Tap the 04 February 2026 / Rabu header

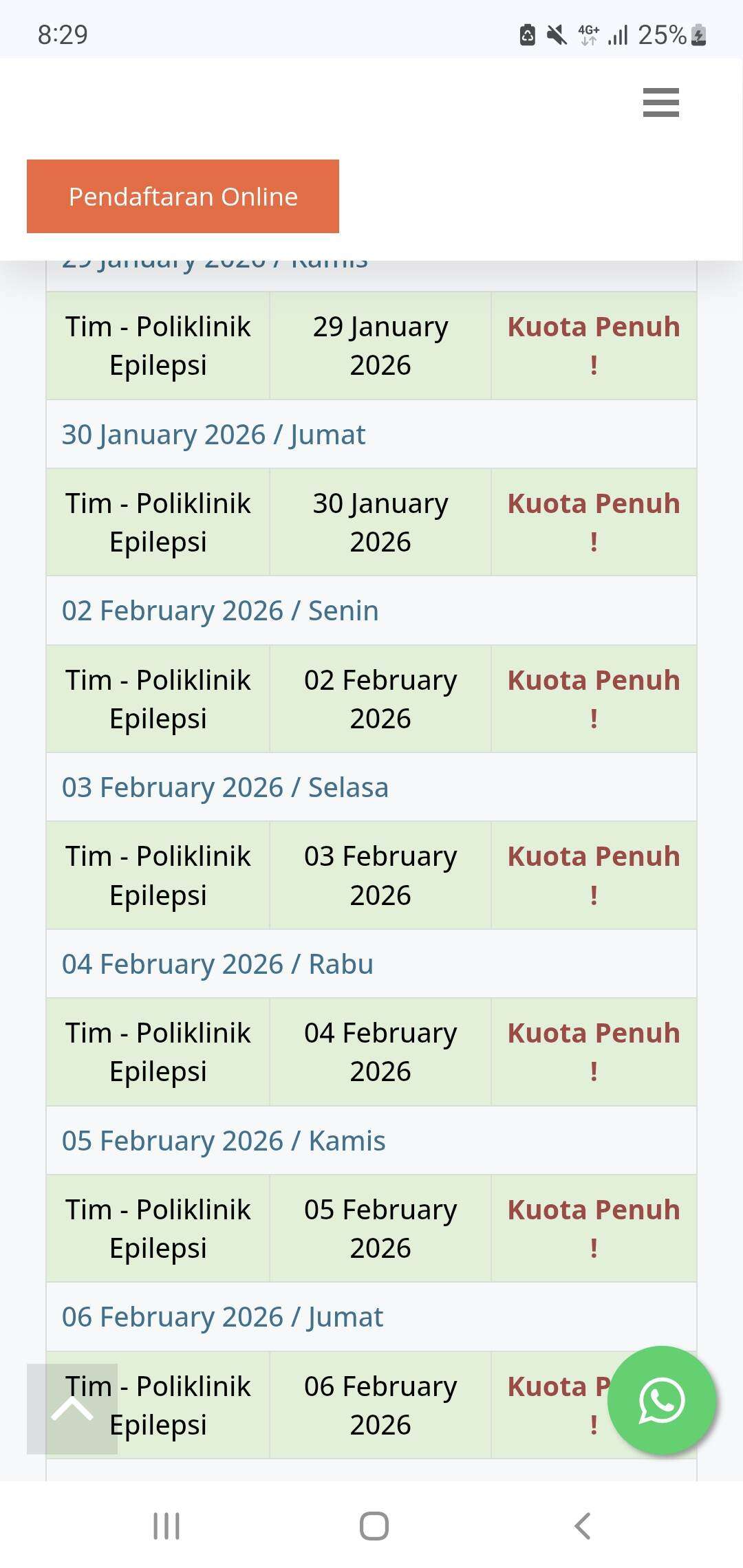tap(217, 964)
